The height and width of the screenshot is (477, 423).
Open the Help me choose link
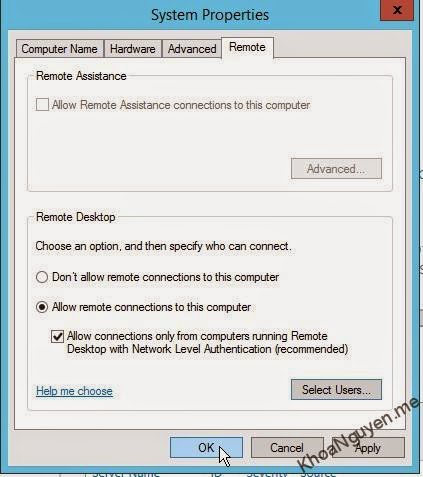pyautogui.click(x=74, y=391)
